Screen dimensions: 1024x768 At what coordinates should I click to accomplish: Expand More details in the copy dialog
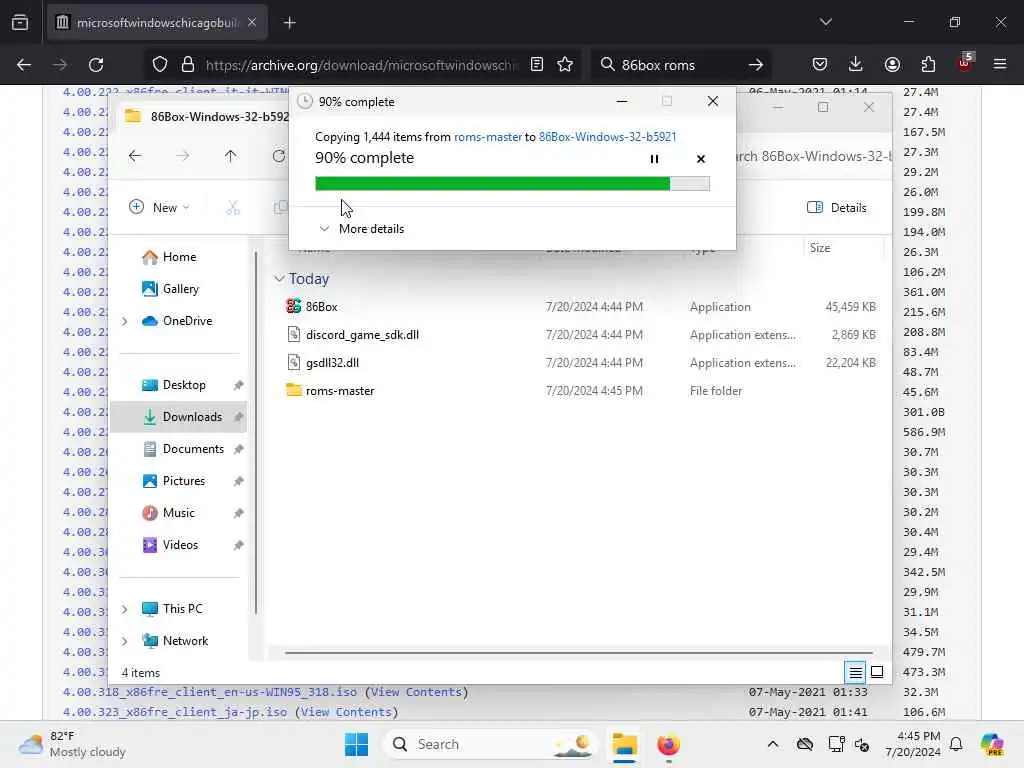[362, 229]
